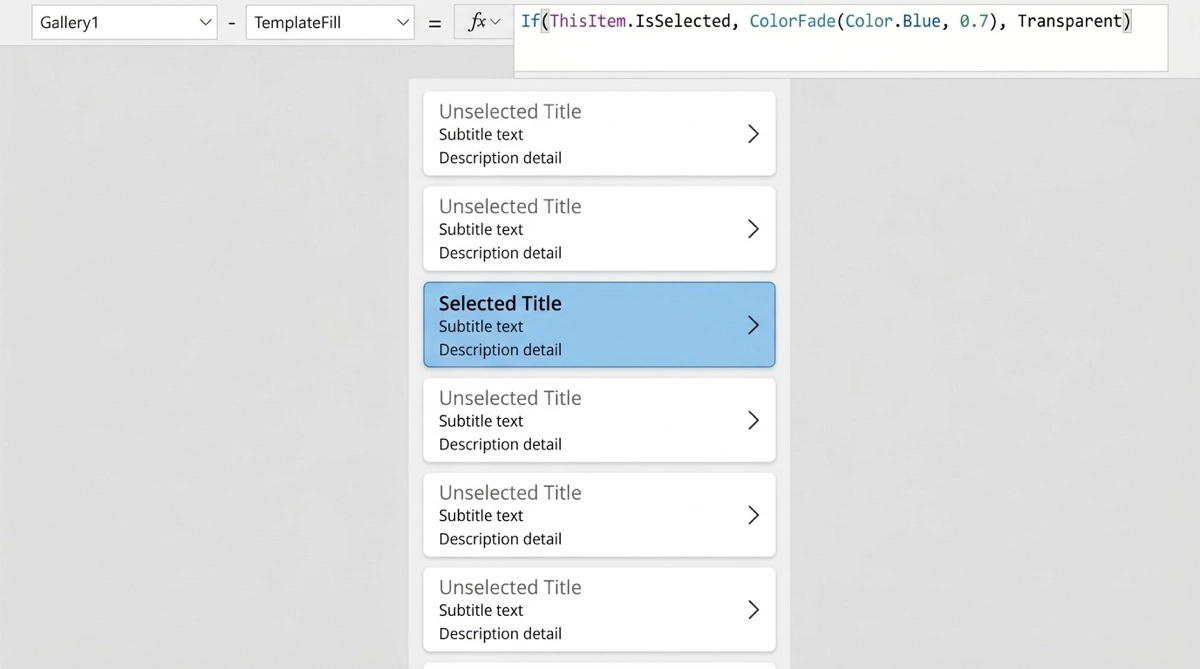This screenshot has height=669, width=1200.
Task: Select the second gallery item's Description detail
Action: 500,253
